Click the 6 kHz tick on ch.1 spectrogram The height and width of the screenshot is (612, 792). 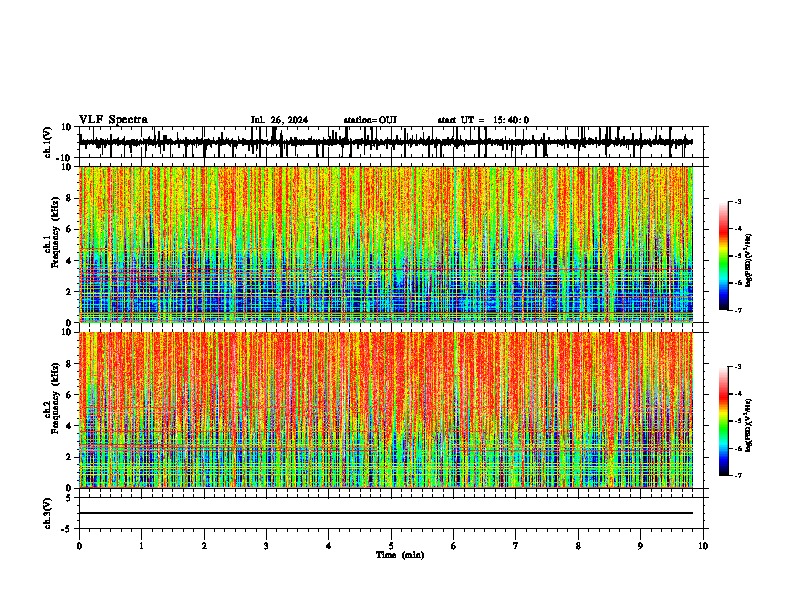tap(69, 229)
